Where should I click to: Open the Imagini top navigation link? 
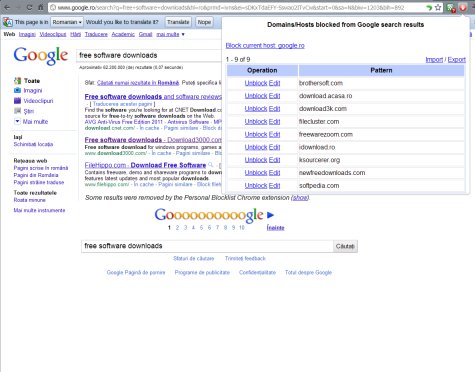tap(27, 34)
